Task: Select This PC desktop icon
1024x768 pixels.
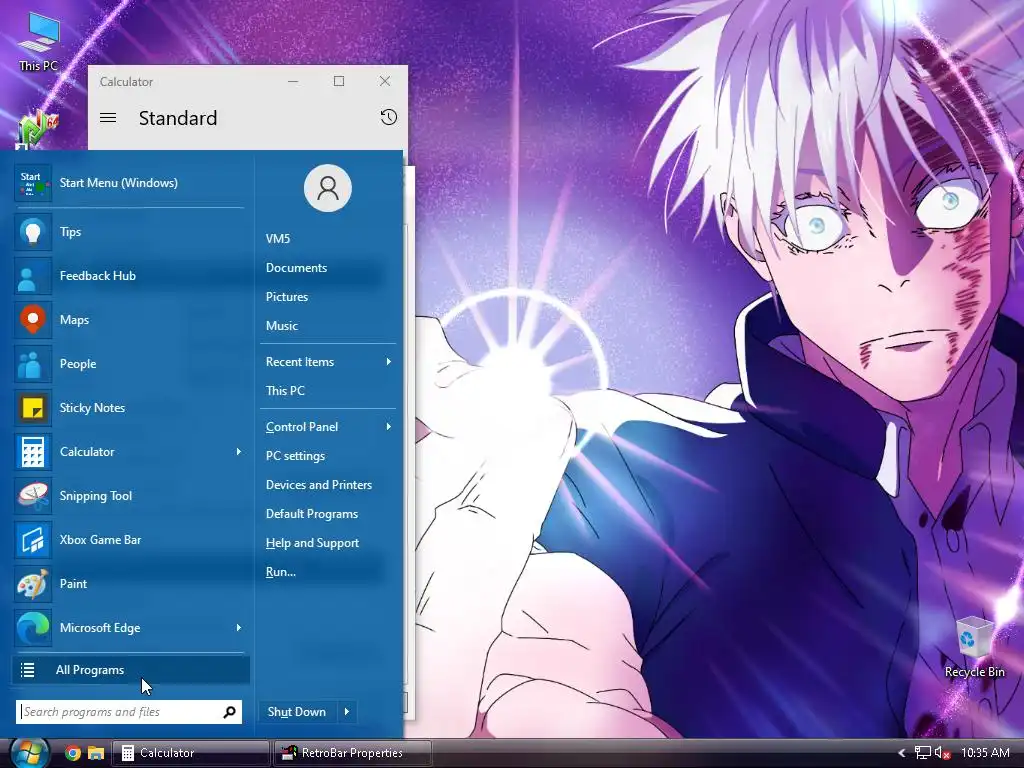Action: click(x=39, y=40)
